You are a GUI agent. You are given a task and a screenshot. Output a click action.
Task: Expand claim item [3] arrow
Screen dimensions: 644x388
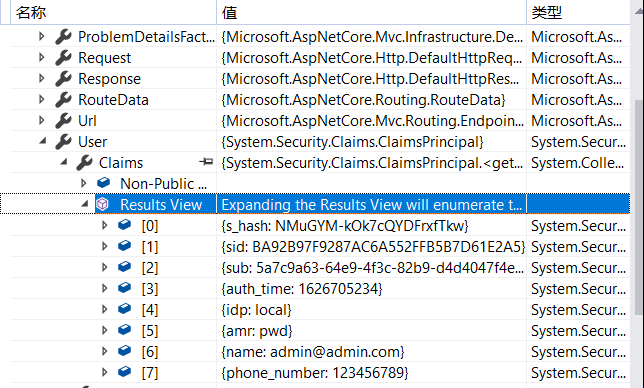[104, 288]
